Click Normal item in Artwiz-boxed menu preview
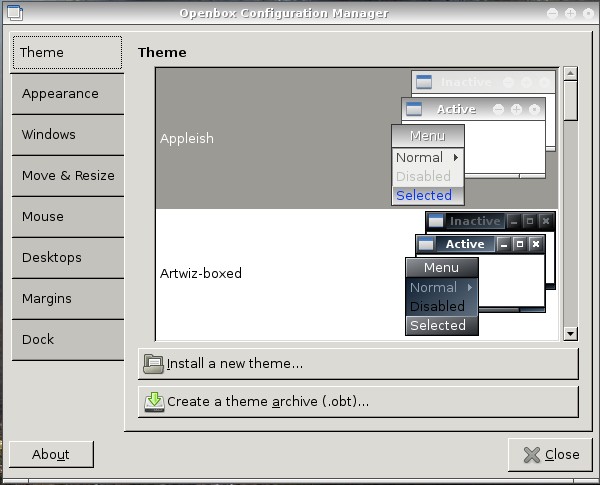This screenshot has height=485, width=600. (x=442, y=288)
